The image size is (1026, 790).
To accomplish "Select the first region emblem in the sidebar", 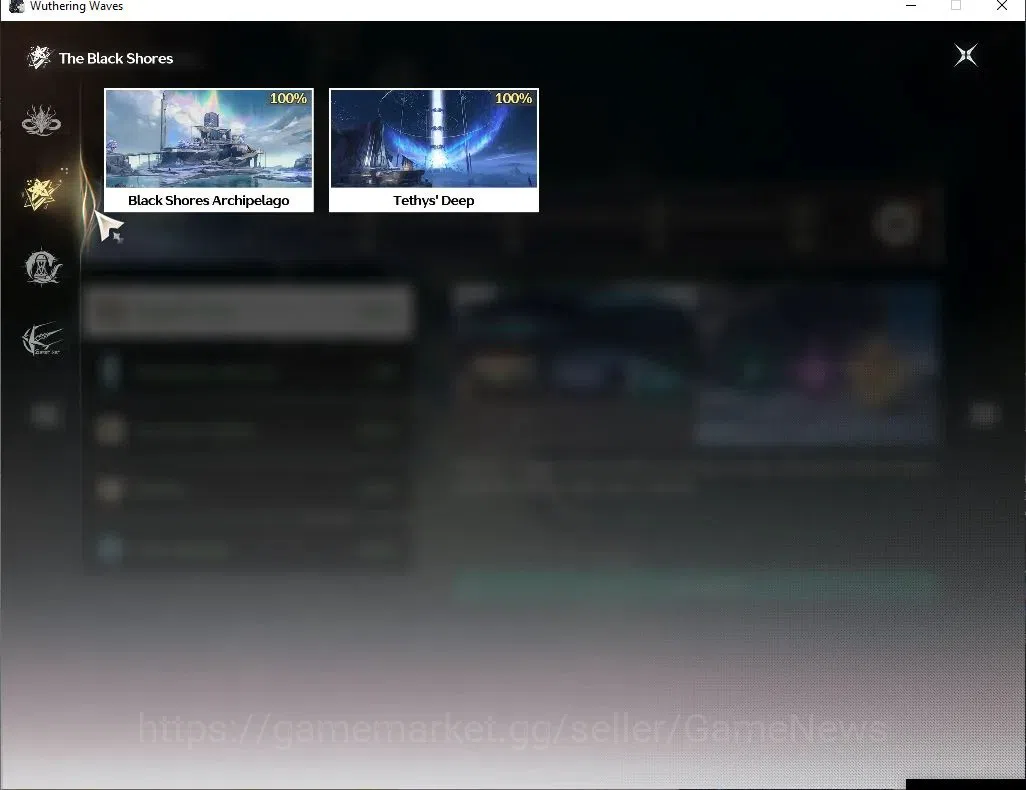I will pos(41,121).
